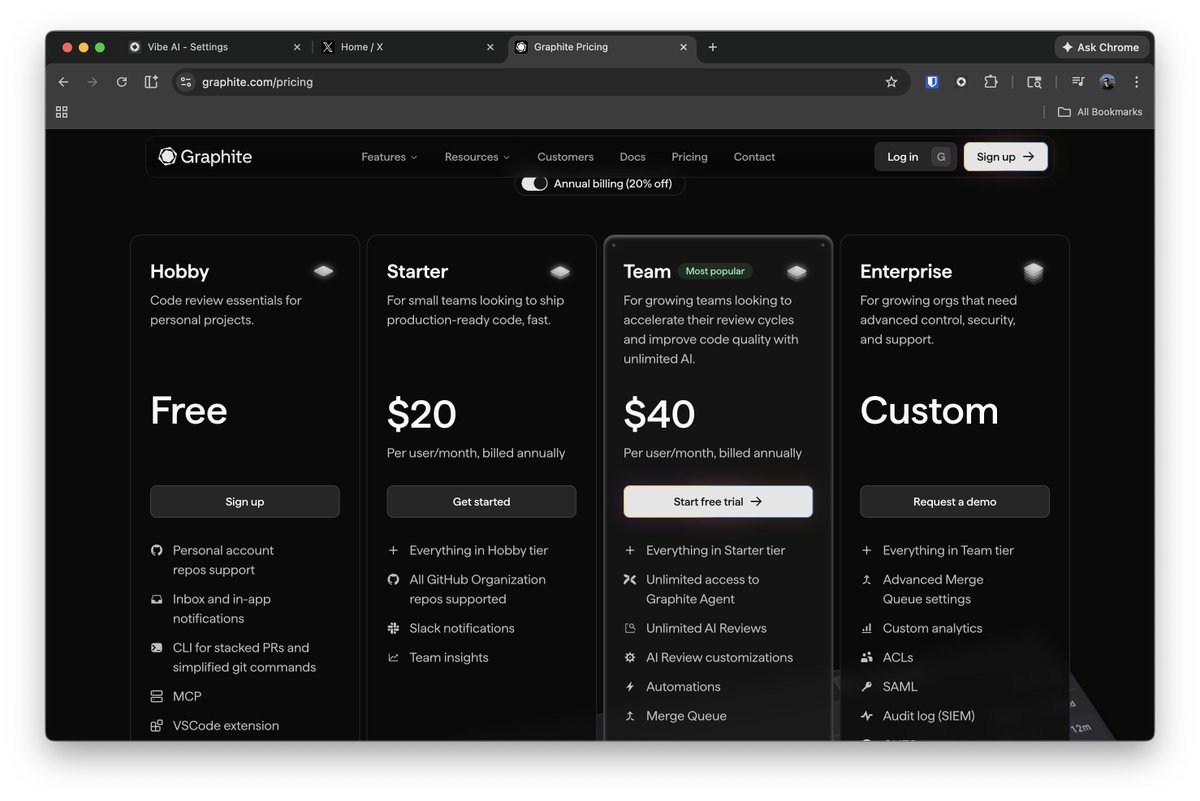Open All Bookmarks folder
1200x801 pixels.
(1100, 112)
